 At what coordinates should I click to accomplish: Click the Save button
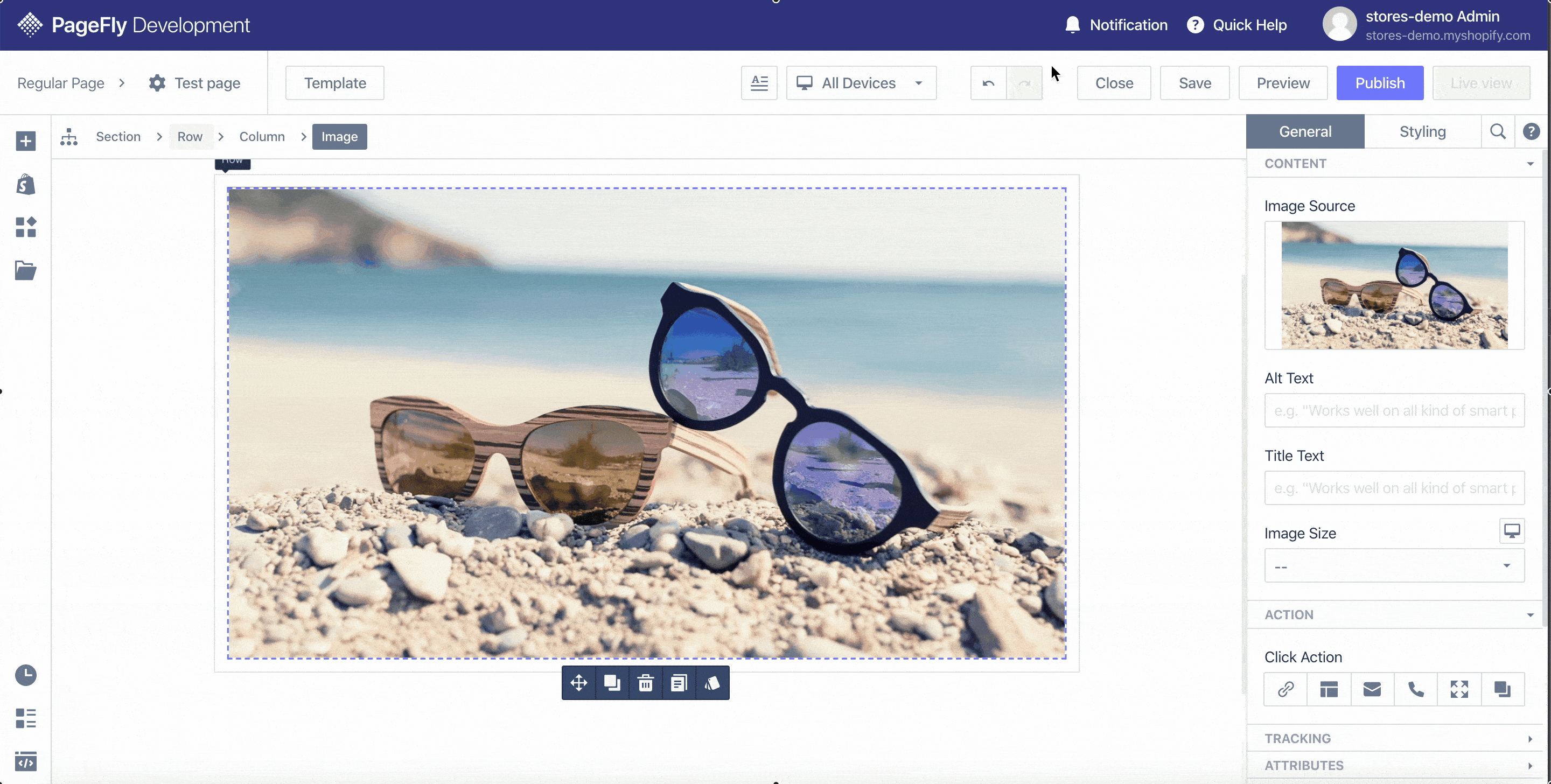[1194, 83]
